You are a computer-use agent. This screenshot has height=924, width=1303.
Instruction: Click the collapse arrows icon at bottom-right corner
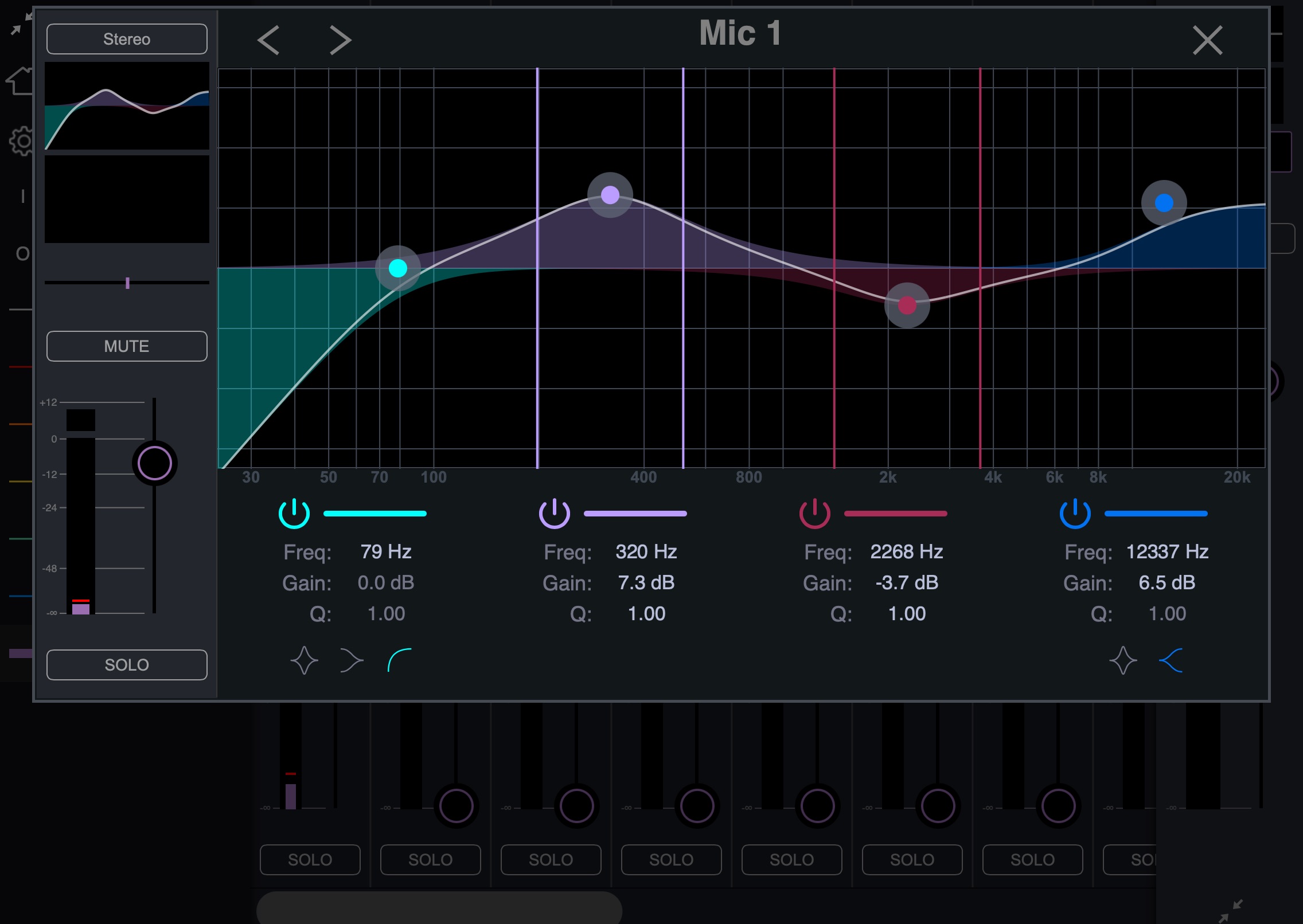point(1231,910)
